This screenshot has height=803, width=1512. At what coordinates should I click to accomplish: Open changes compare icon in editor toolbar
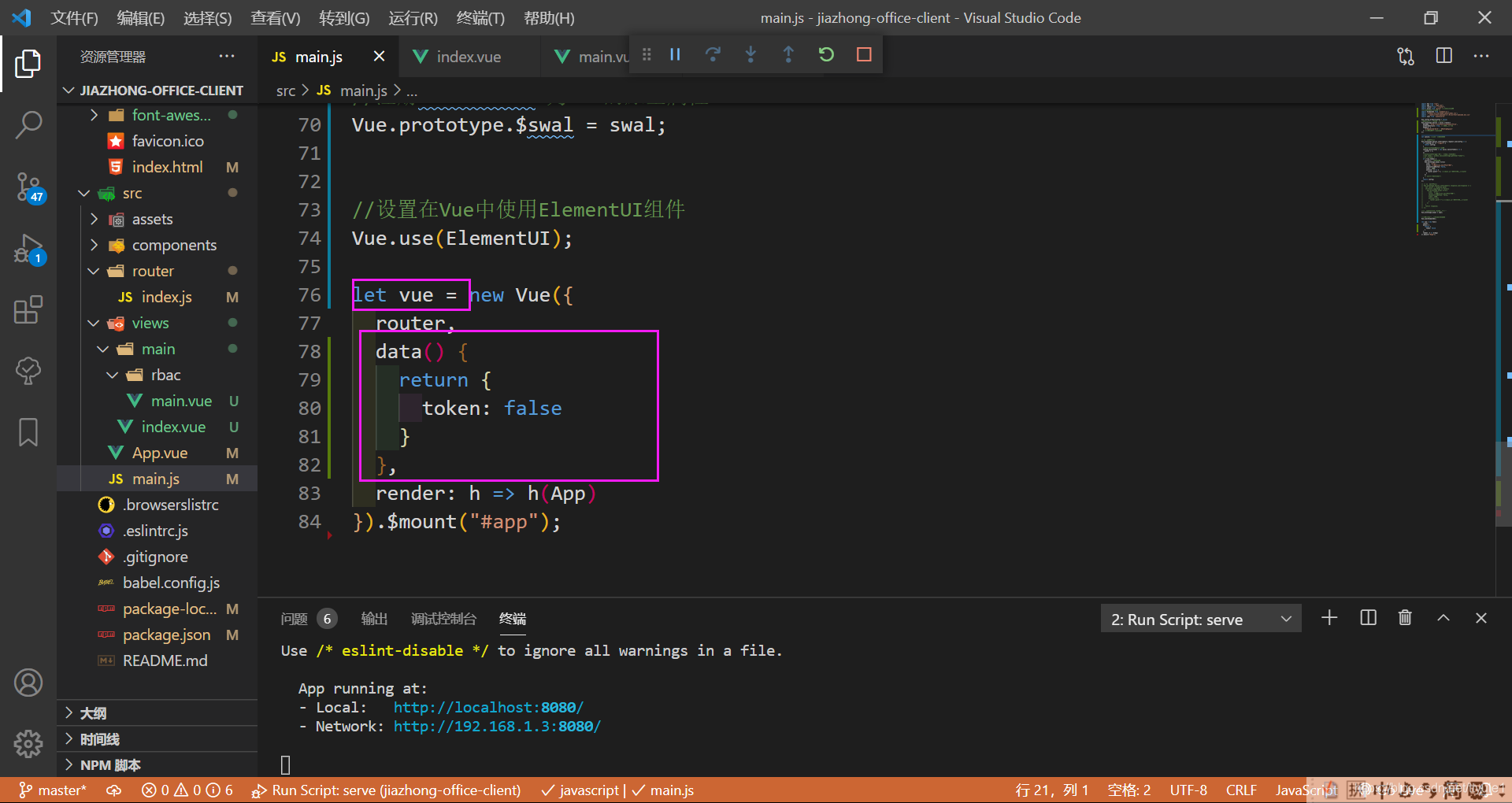coord(1406,56)
